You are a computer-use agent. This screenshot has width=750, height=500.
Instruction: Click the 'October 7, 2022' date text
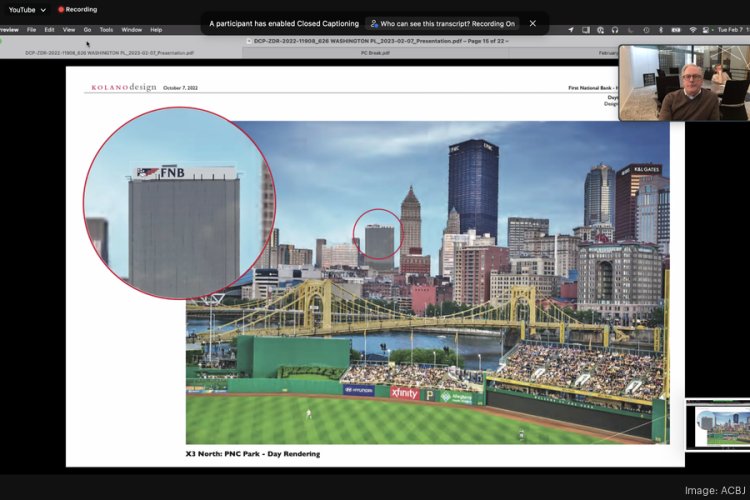(x=180, y=88)
